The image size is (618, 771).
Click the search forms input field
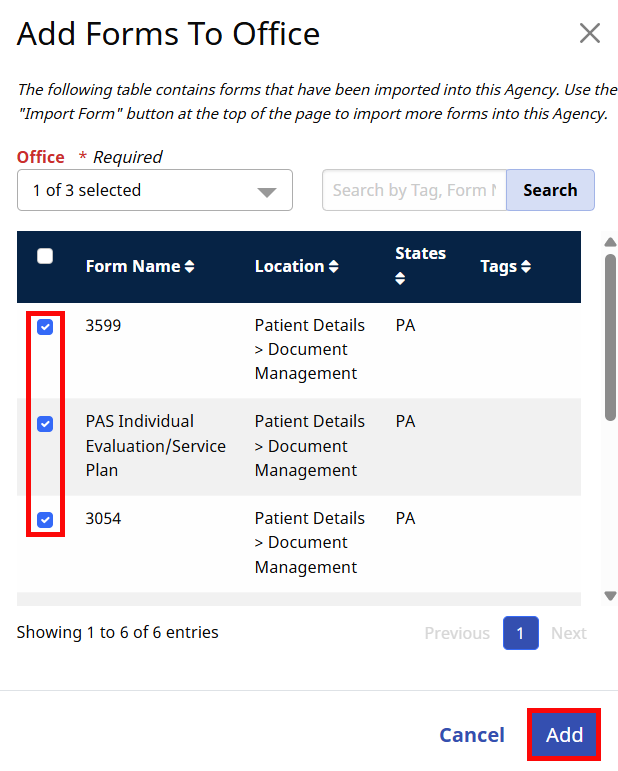coord(414,190)
